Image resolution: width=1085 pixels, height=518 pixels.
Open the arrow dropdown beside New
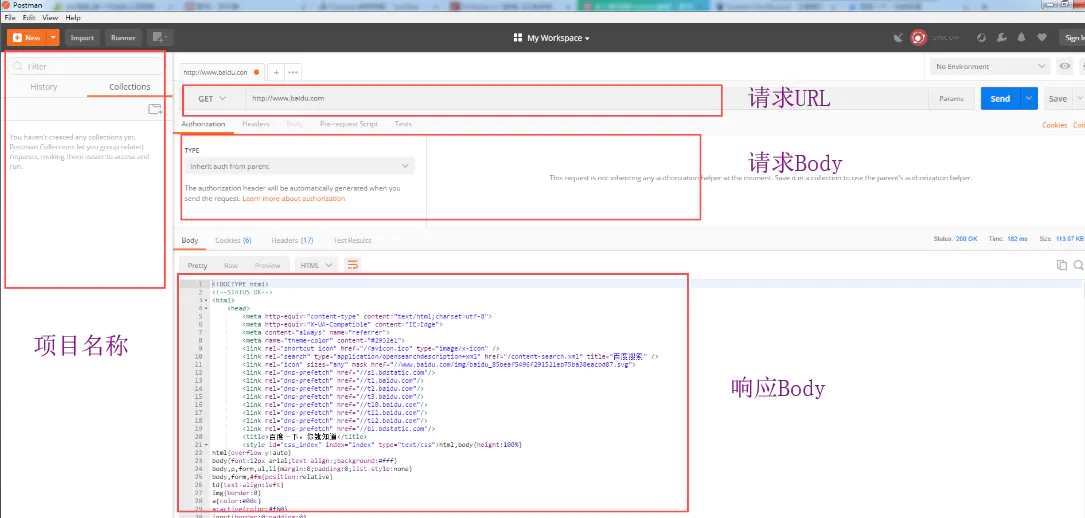tap(54, 37)
